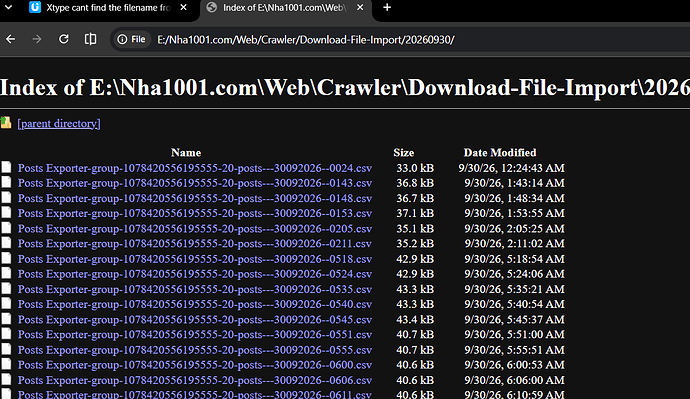Open the posts file ending 0555.csv
This screenshot has width=690, height=399.
point(195,350)
